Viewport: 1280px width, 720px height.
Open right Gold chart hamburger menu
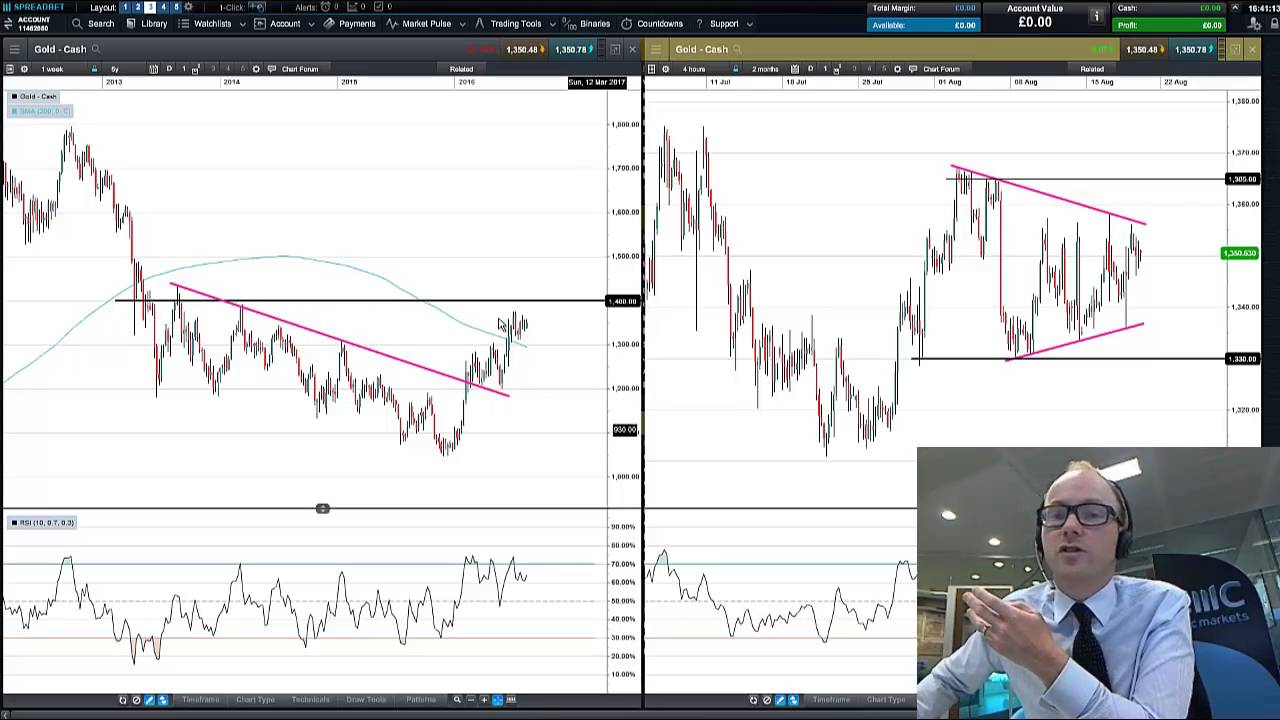click(x=655, y=49)
